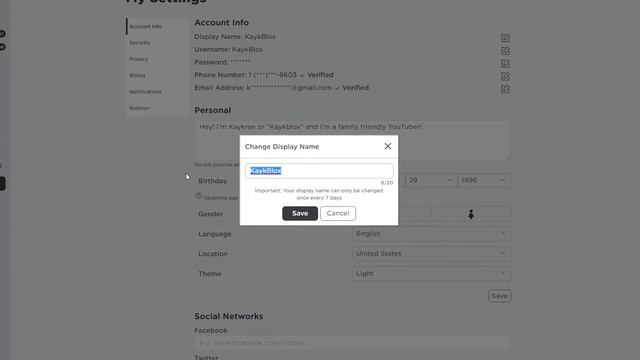The width and height of the screenshot is (640, 360).
Task: Edit the Password with pencil icon
Action: click(505, 63)
